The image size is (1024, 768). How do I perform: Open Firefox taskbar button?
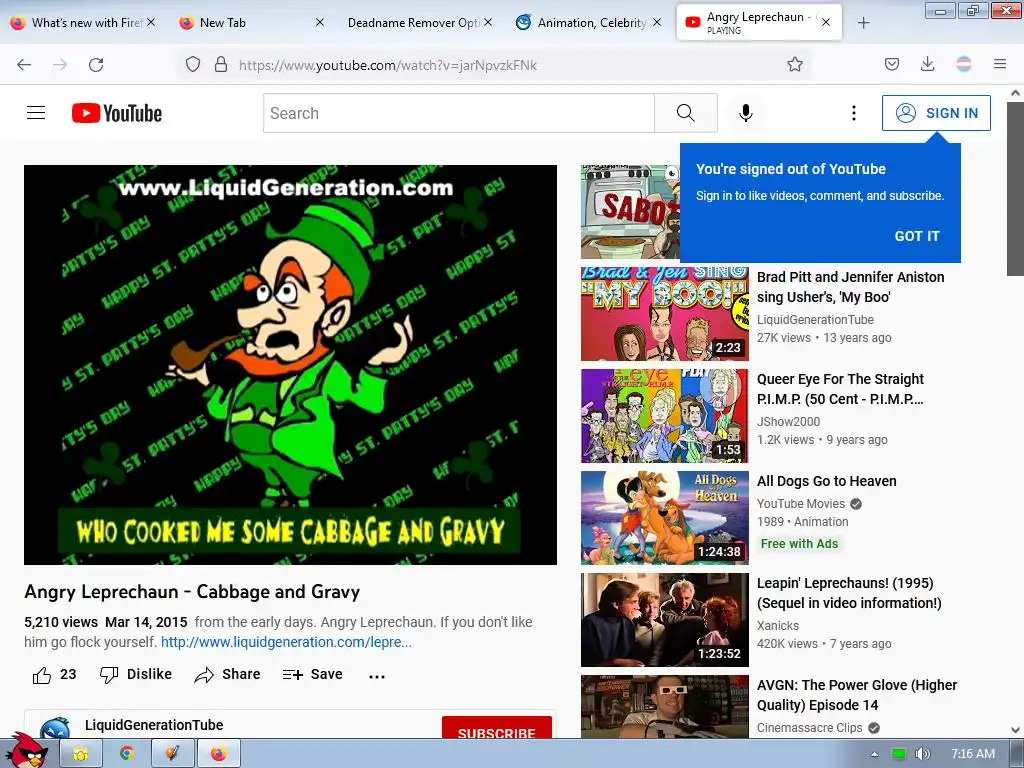[219, 754]
